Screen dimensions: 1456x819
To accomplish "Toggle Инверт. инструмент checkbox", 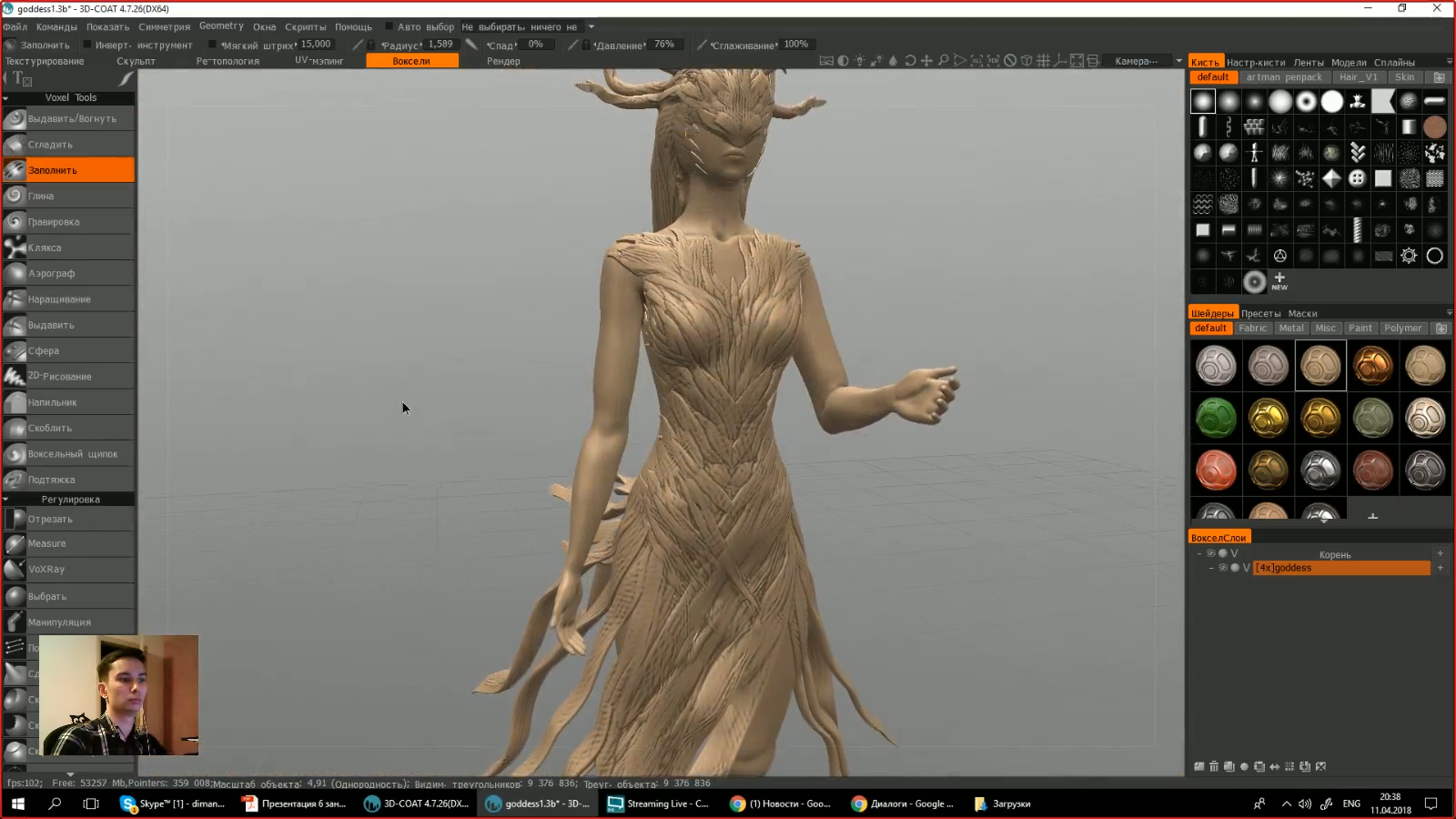I will click(87, 44).
